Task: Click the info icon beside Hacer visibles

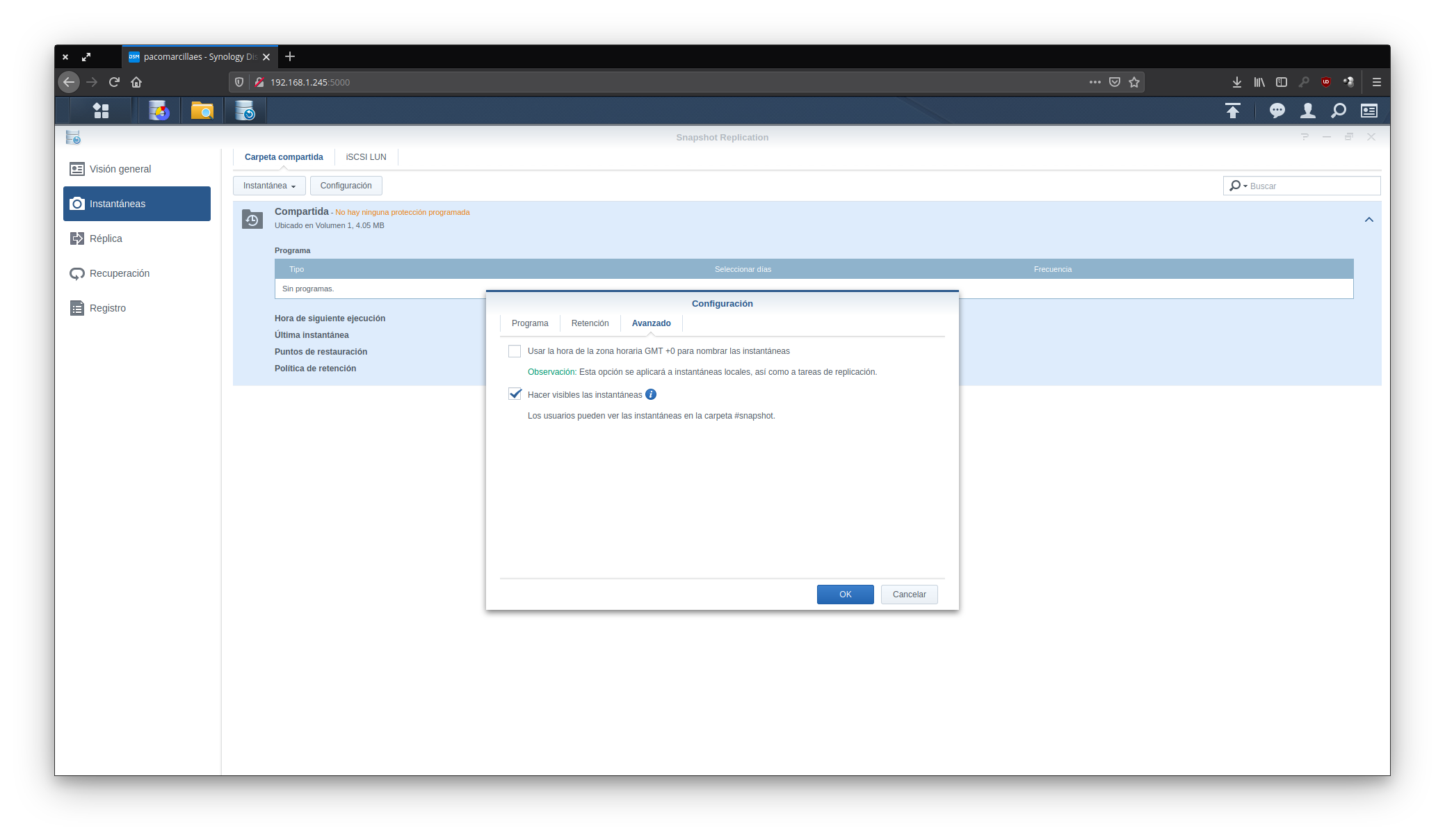Action: [x=651, y=394]
